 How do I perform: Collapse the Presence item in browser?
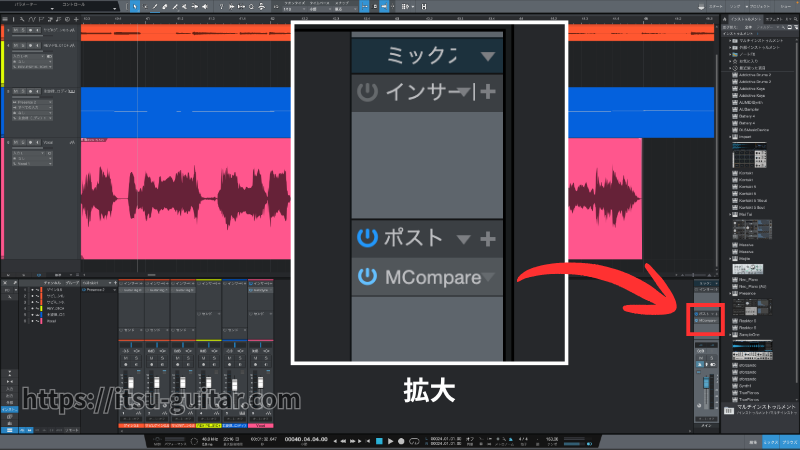pyautogui.click(x=731, y=293)
